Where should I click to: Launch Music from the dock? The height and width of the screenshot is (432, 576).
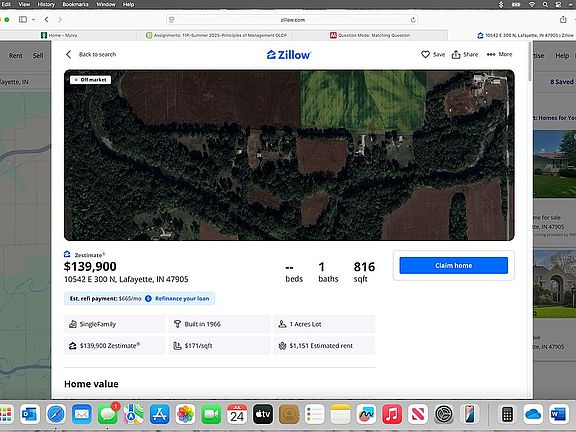click(392, 414)
